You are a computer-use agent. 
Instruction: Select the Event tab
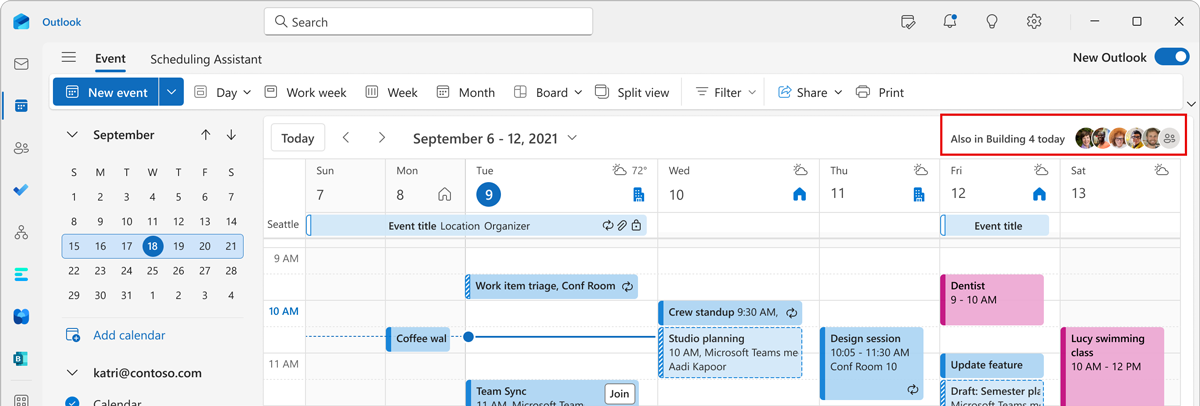tap(110, 58)
